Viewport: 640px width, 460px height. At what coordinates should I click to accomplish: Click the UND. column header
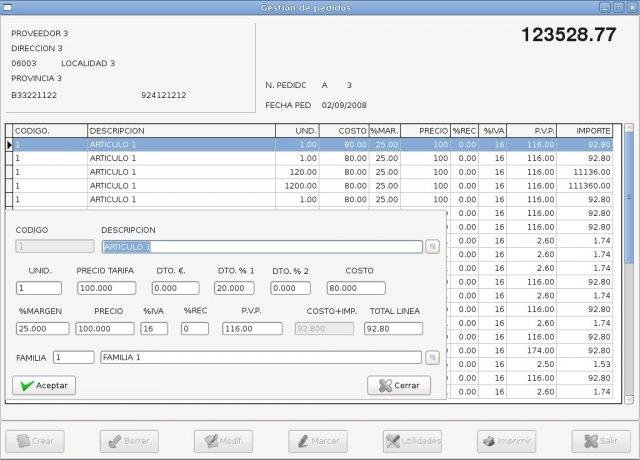pyautogui.click(x=297, y=131)
